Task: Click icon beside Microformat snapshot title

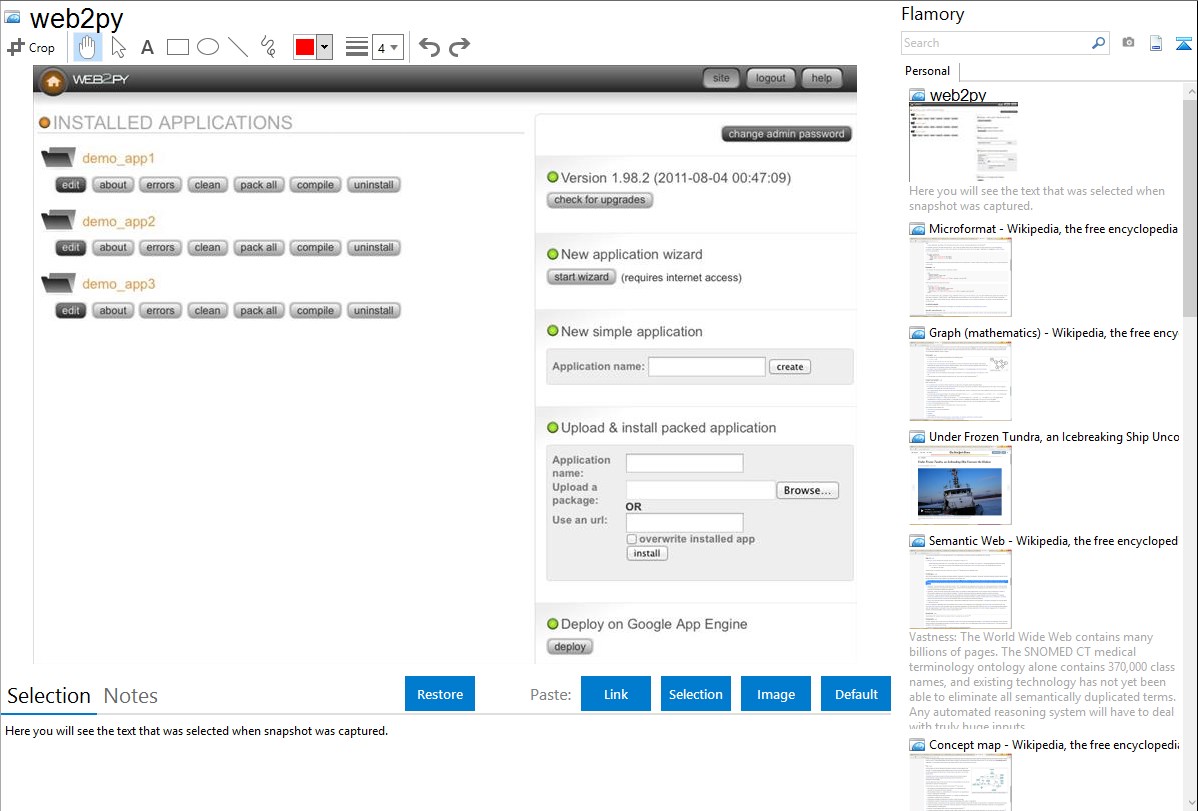Action: [917, 229]
